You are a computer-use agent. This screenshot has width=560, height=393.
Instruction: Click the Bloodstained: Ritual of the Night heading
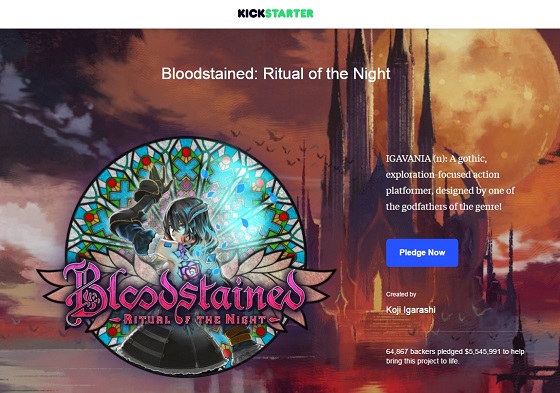coord(275,74)
